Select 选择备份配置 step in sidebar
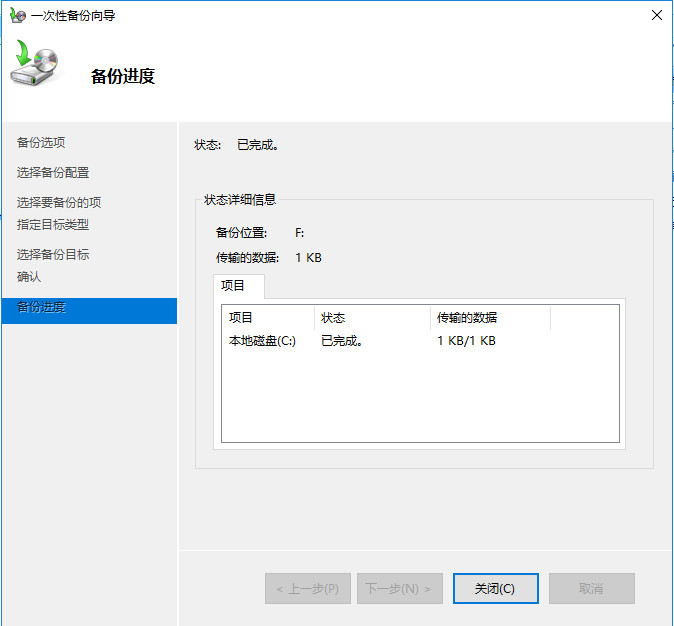The image size is (674, 626). point(53,172)
